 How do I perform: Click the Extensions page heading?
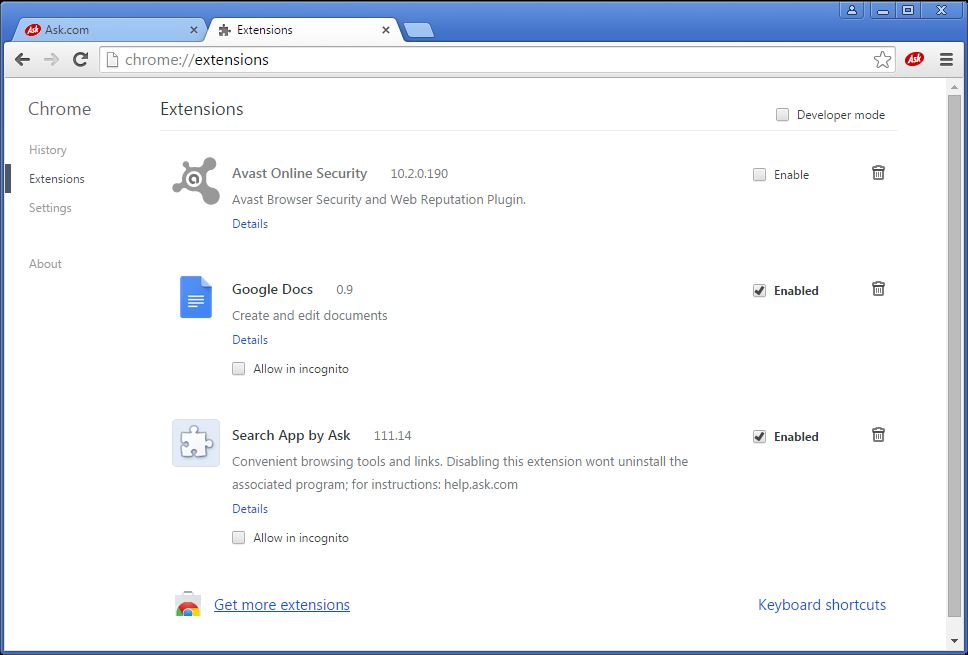click(x=202, y=109)
